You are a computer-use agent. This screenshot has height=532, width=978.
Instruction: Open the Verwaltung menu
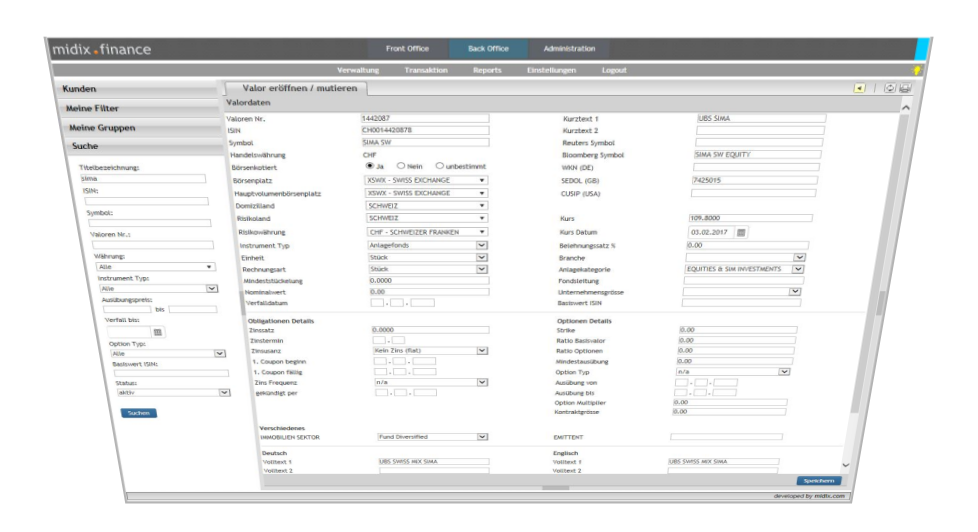coord(358,70)
